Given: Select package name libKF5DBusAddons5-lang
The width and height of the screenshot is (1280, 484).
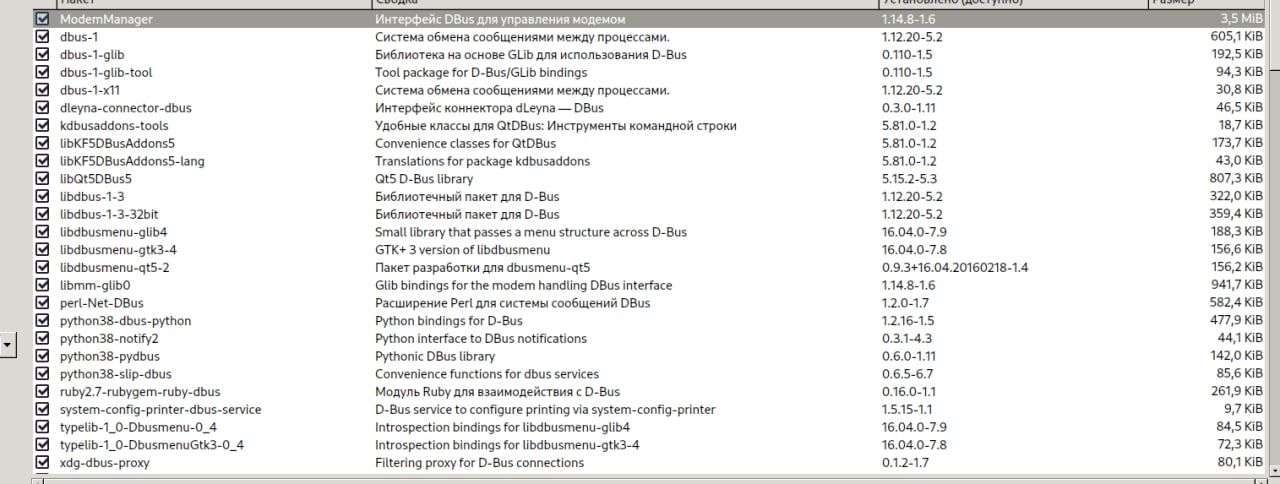Looking at the screenshot, I should 133,161.
